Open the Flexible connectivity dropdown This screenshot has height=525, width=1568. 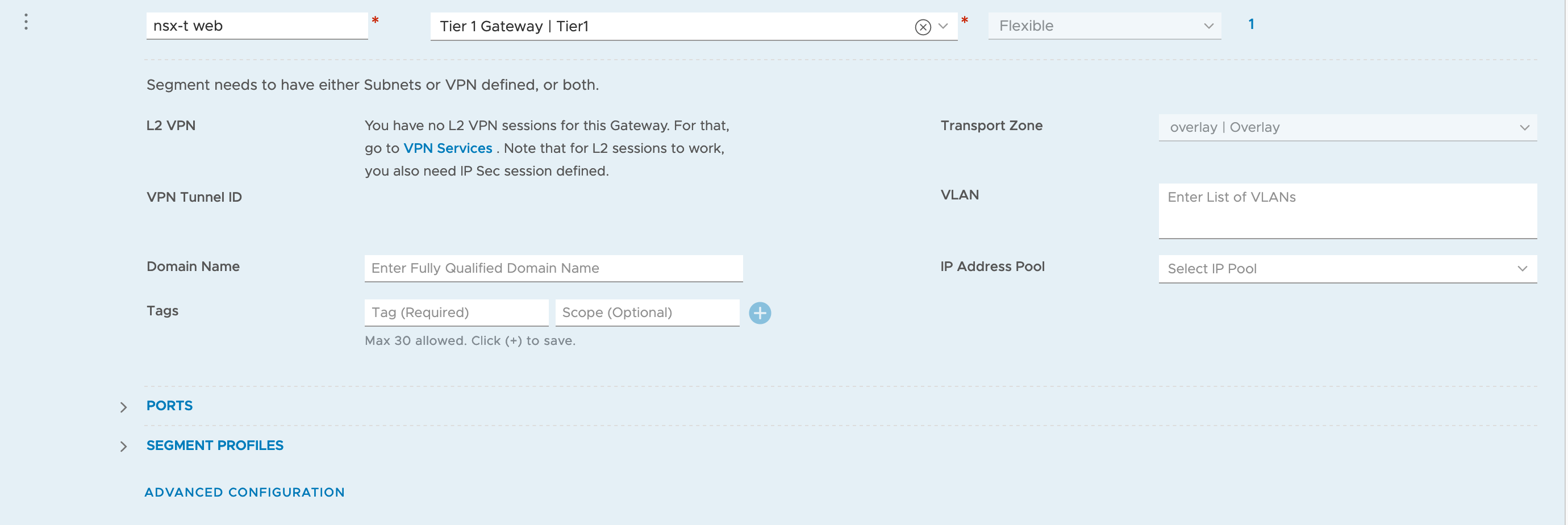pos(1103,26)
